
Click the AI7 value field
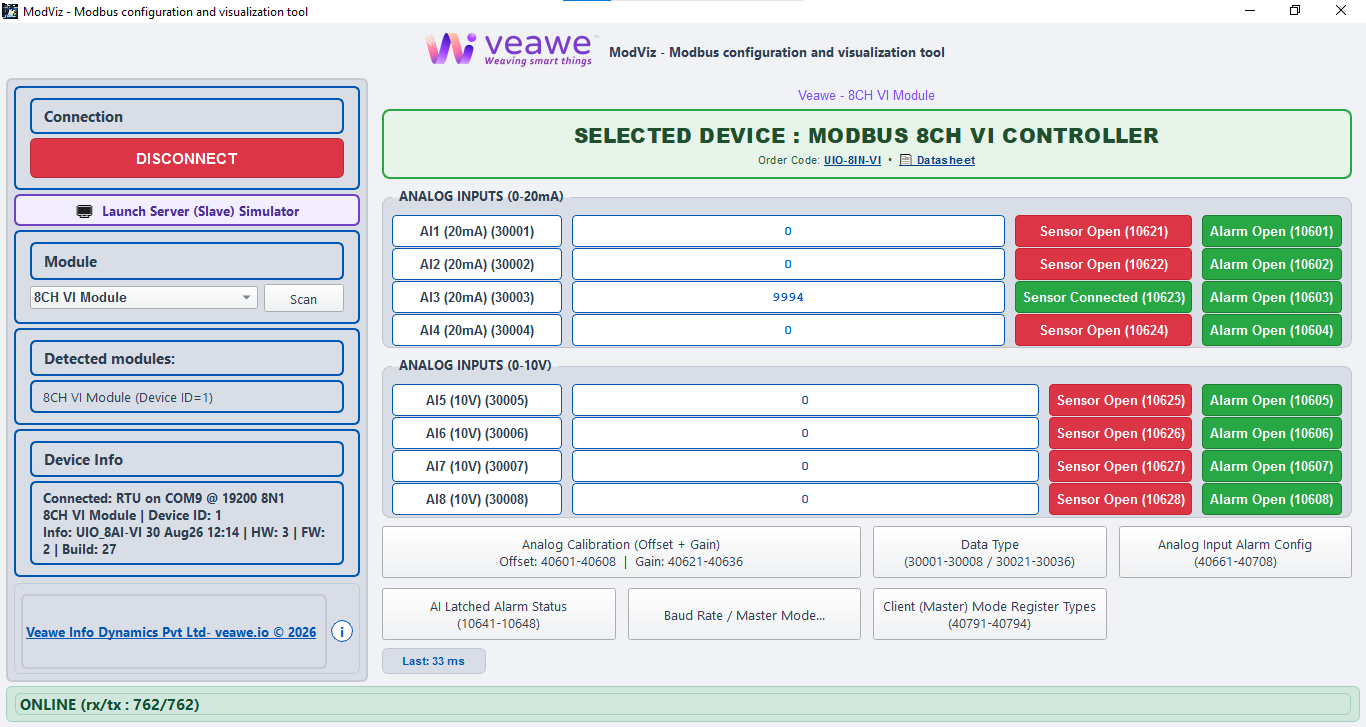click(x=805, y=466)
